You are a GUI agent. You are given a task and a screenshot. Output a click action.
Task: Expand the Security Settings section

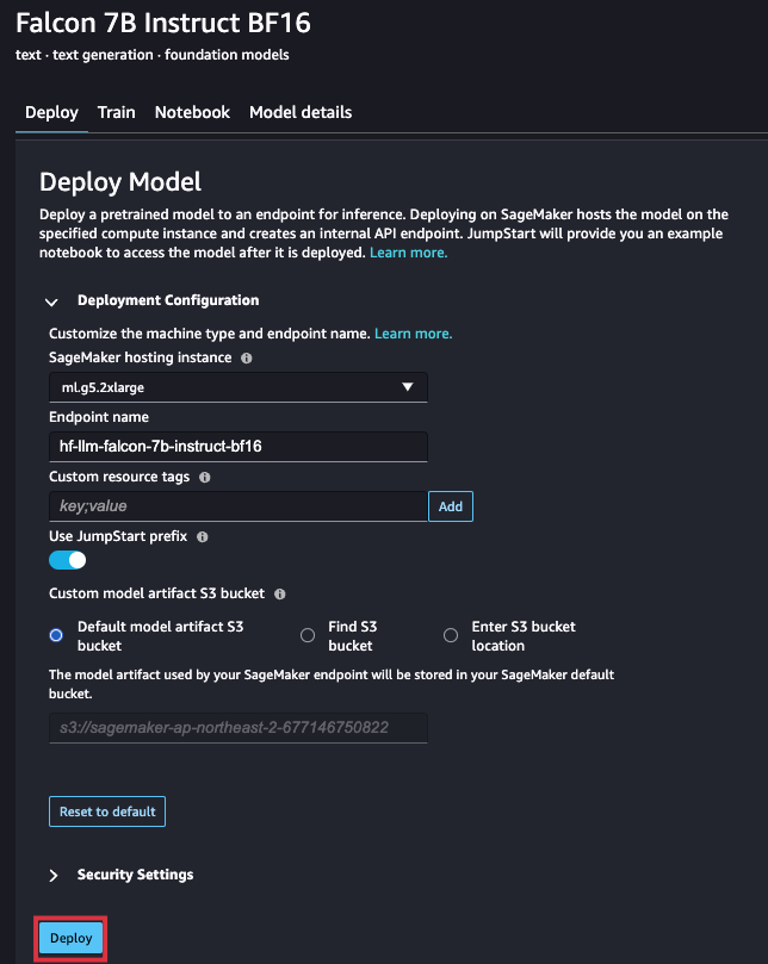[53, 875]
